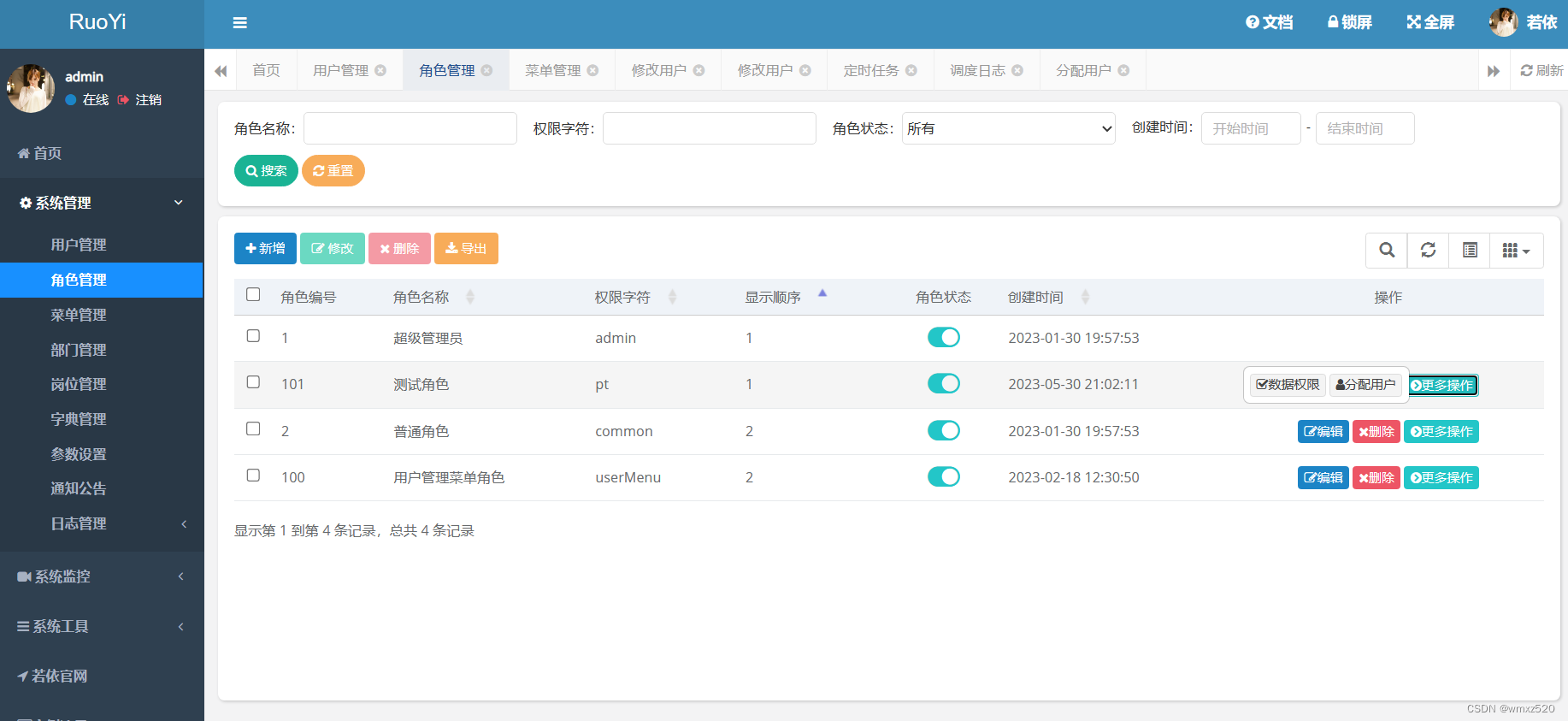Expand the 系统工具 menu
Image resolution: width=1568 pixels, height=721 pixels.
102,626
